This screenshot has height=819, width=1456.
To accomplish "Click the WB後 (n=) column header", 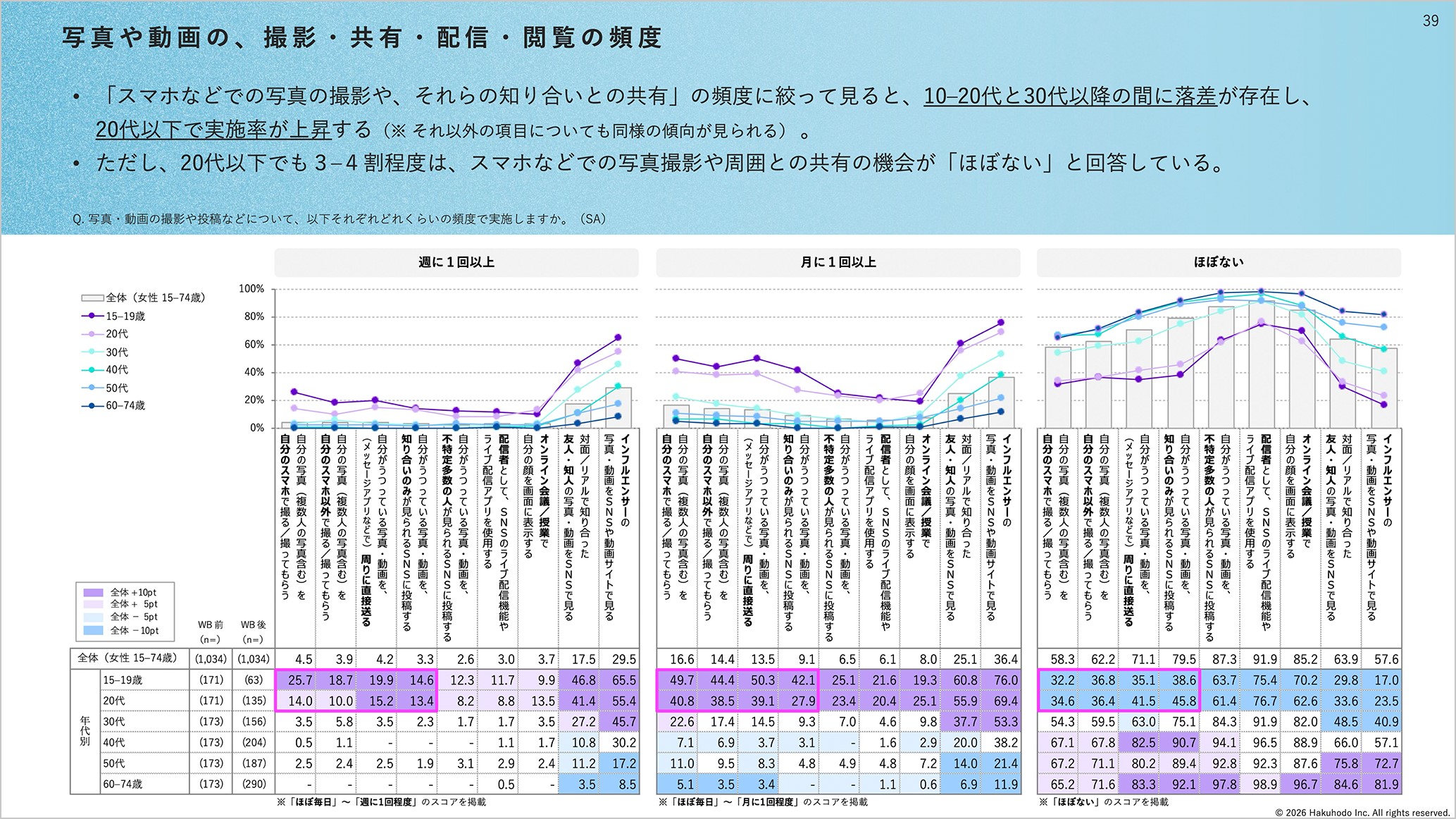I will pyautogui.click(x=252, y=632).
